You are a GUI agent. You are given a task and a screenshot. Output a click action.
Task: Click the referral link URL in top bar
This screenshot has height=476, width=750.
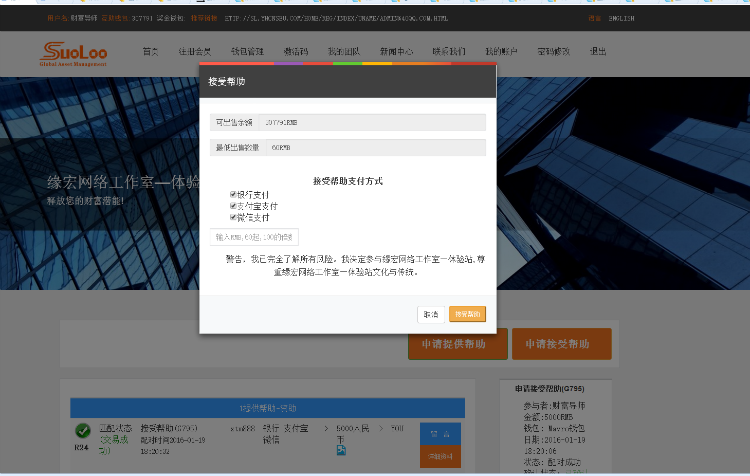(336, 18)
